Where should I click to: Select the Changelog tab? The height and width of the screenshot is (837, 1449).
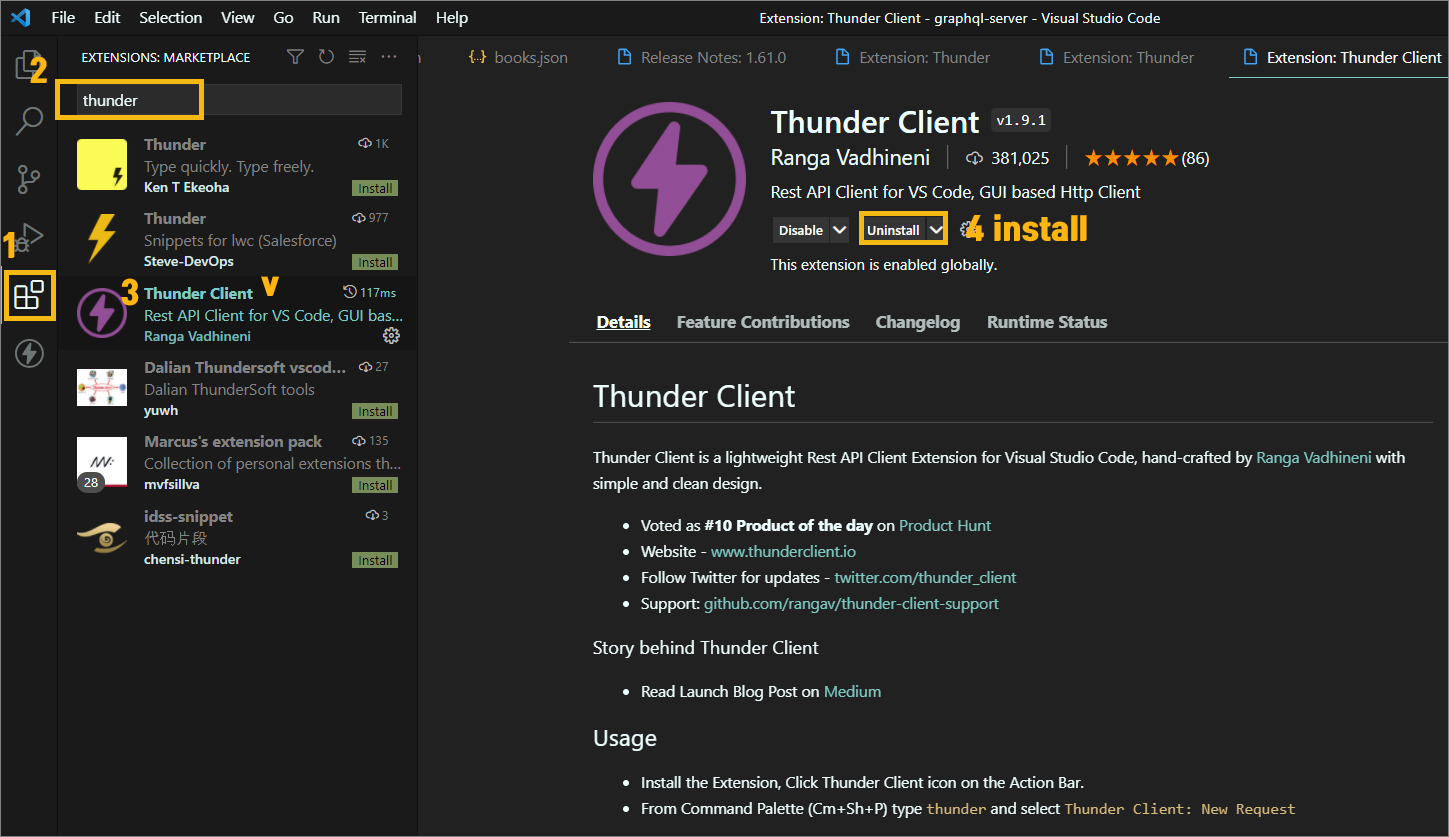point(918,322)
